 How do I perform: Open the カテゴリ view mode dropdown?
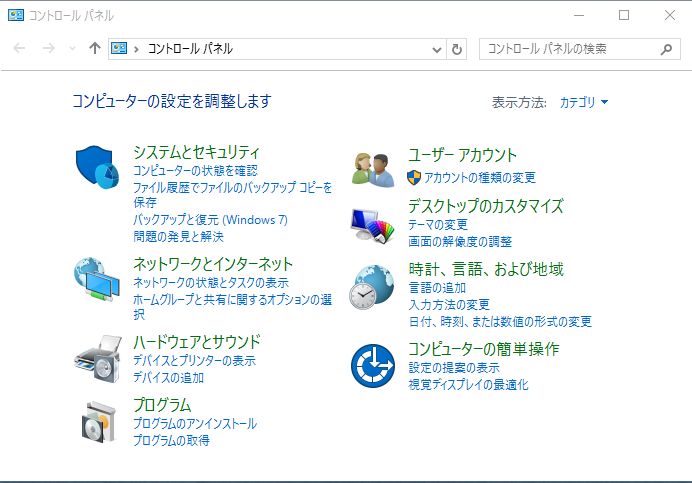coord(584,102)
